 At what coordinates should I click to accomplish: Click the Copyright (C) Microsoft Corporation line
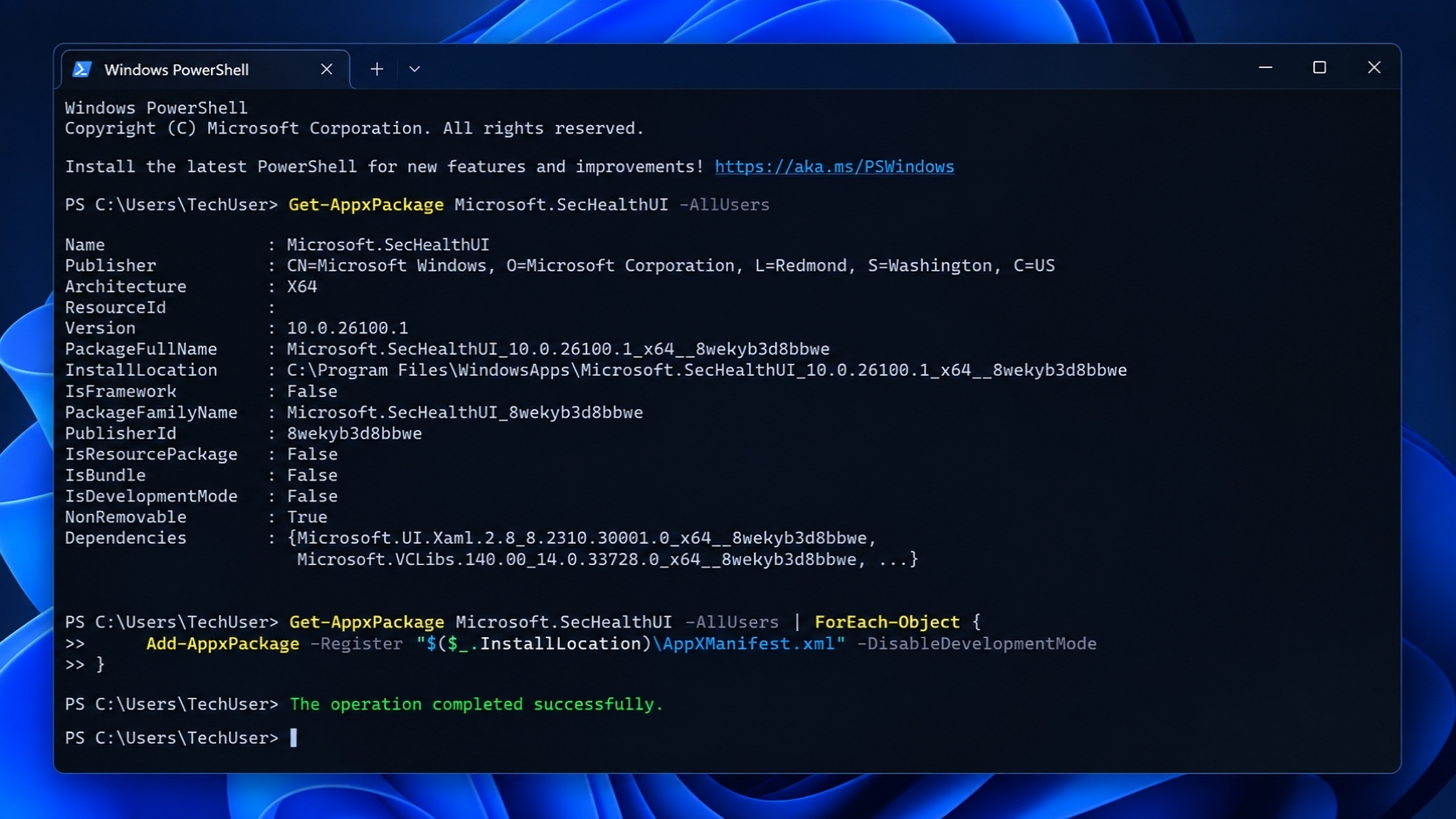click(x=354, y=128)
